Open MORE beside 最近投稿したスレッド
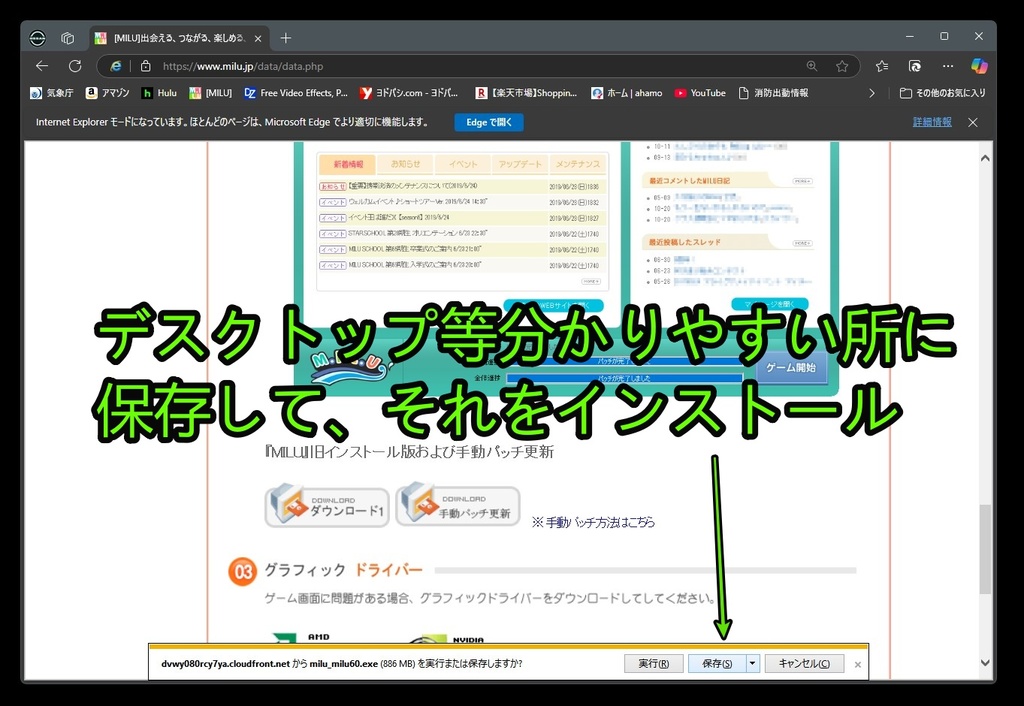1024x706 pixels. (x=803, y=243)
